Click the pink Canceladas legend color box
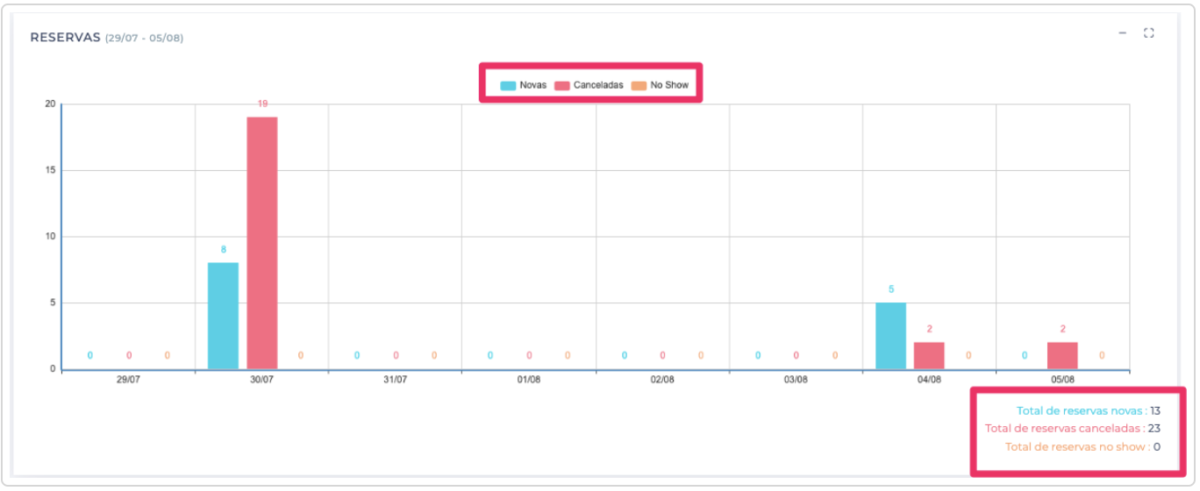Viewport: 1200px width, 491px height. click(562, 86)
